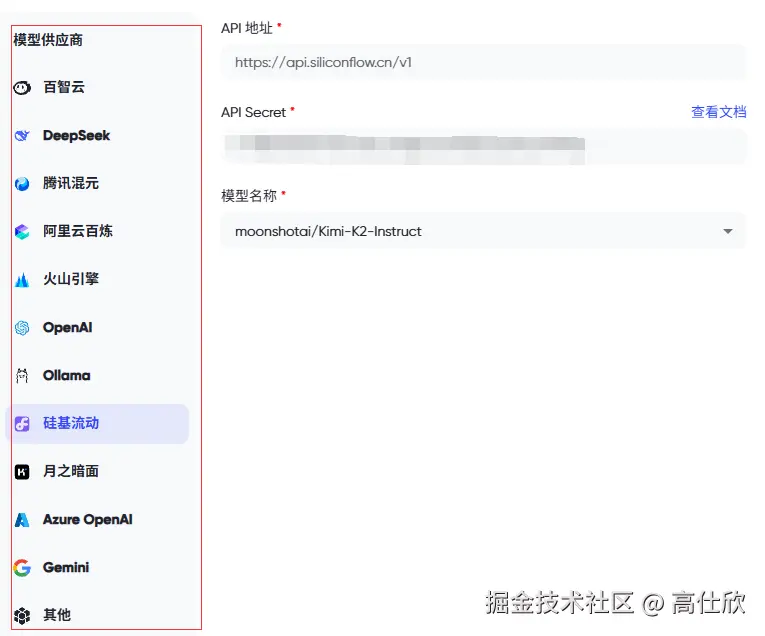This screenshot has width=765, height=636.
Task: Click the API 地址 field label
Action: (247, 28)
